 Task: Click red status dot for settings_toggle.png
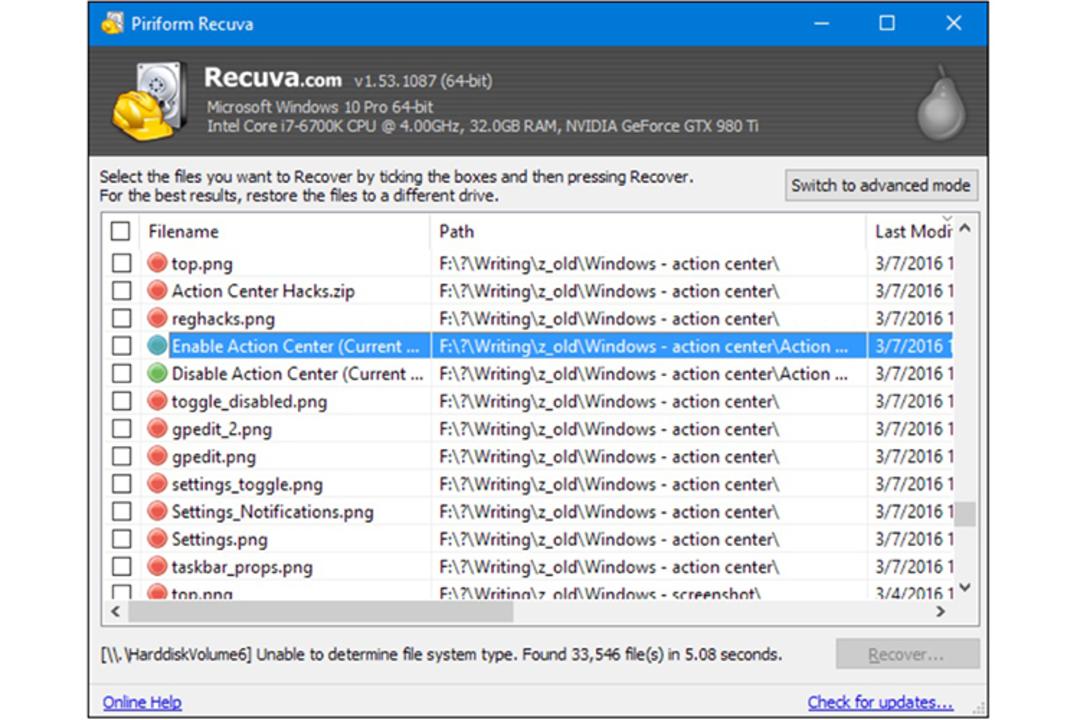157,484
